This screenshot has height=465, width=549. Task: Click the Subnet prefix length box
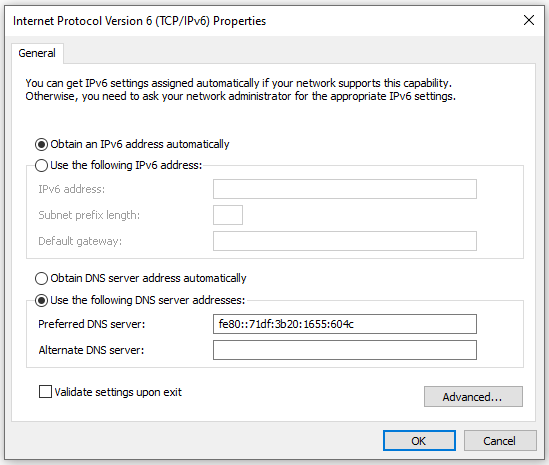coord(228,215)
